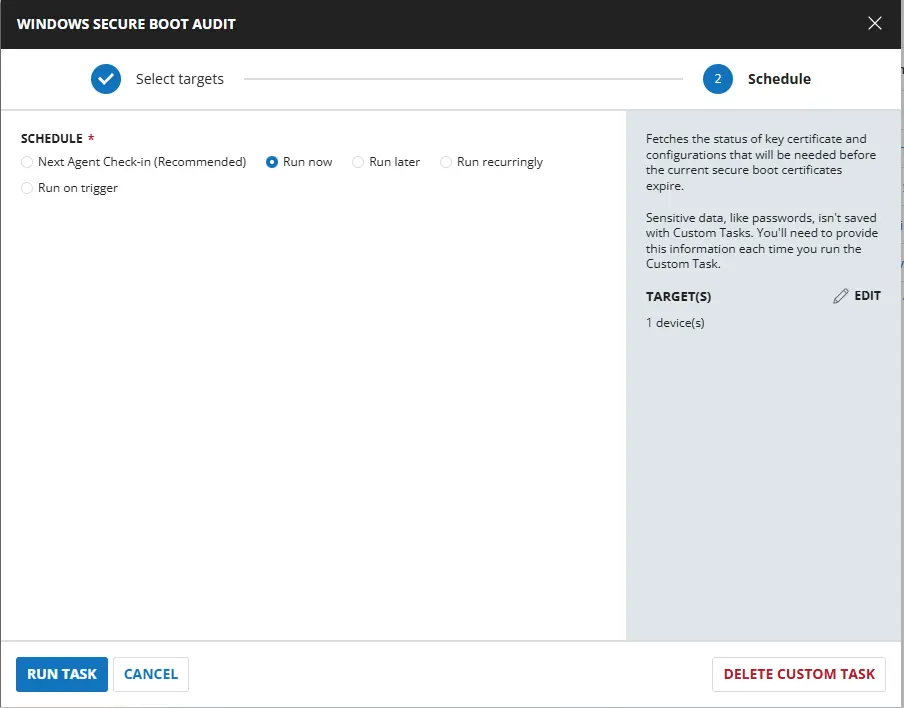Screen dimensions: 904x708
Task: Click the step 2 number circle
Action: [718, 79]
